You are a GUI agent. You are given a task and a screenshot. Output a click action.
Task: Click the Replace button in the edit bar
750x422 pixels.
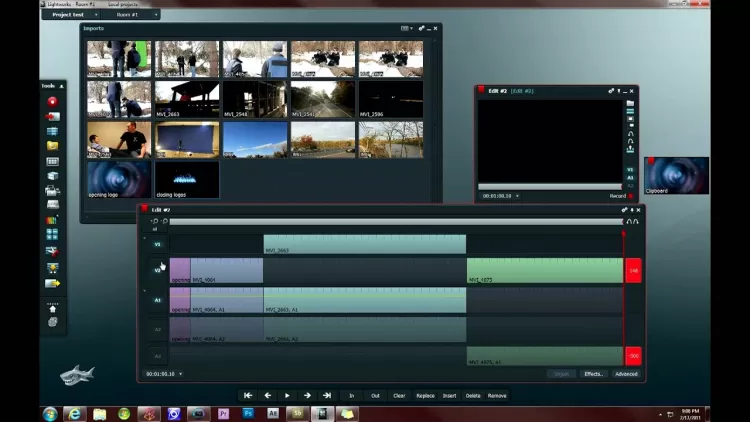click(425, 395)
